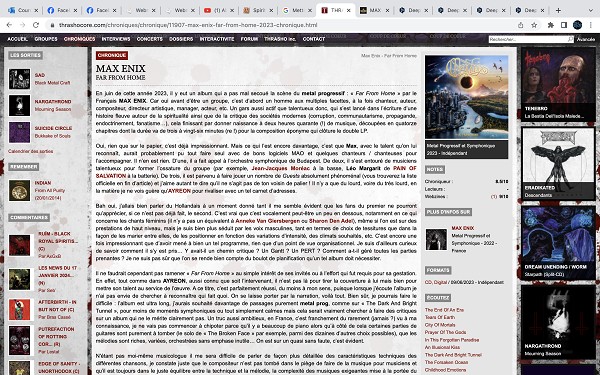
Task: Click the Rechercher search field
Action: (x=528, y=39)
